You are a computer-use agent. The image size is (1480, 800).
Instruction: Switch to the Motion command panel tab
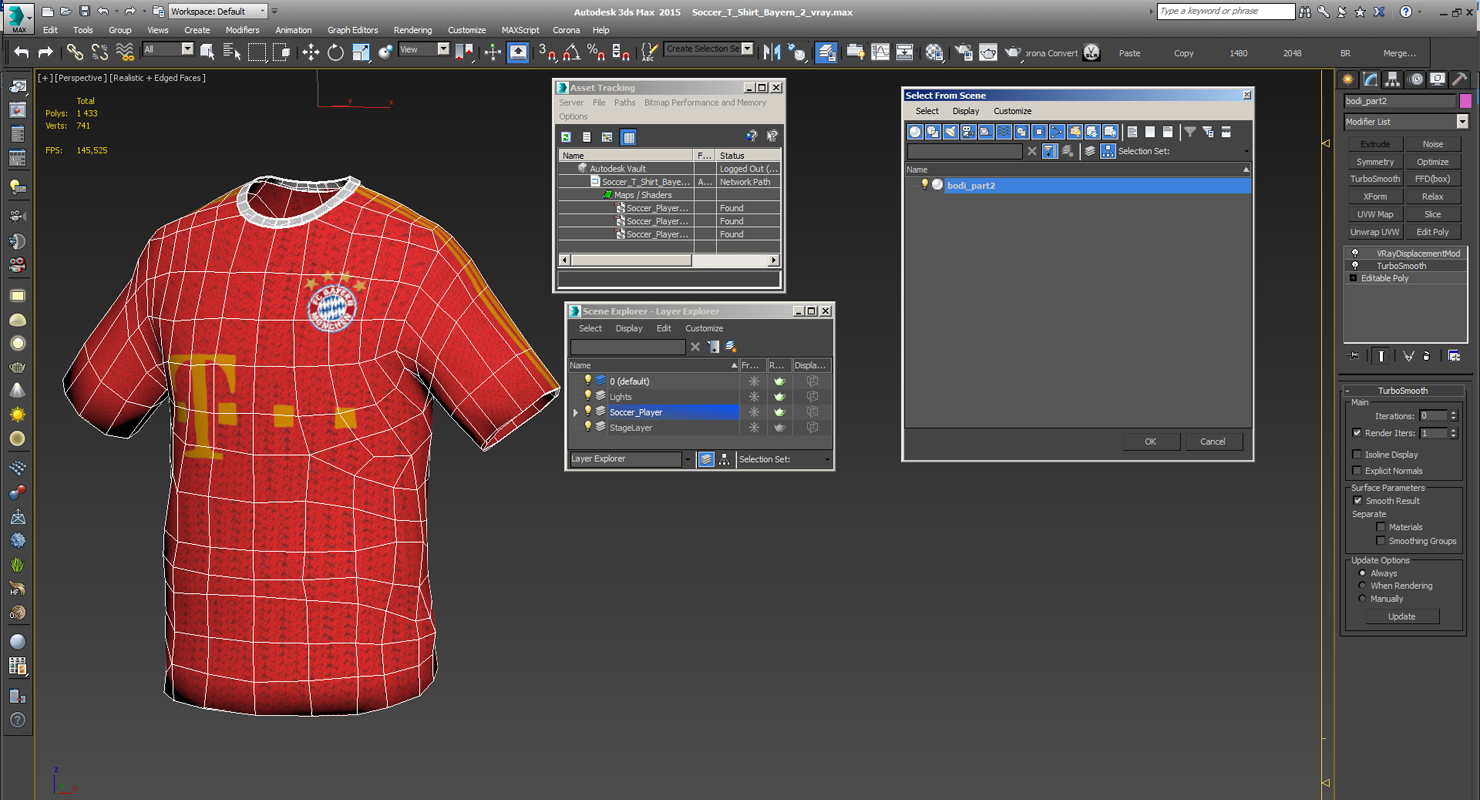coord(1415,79)
